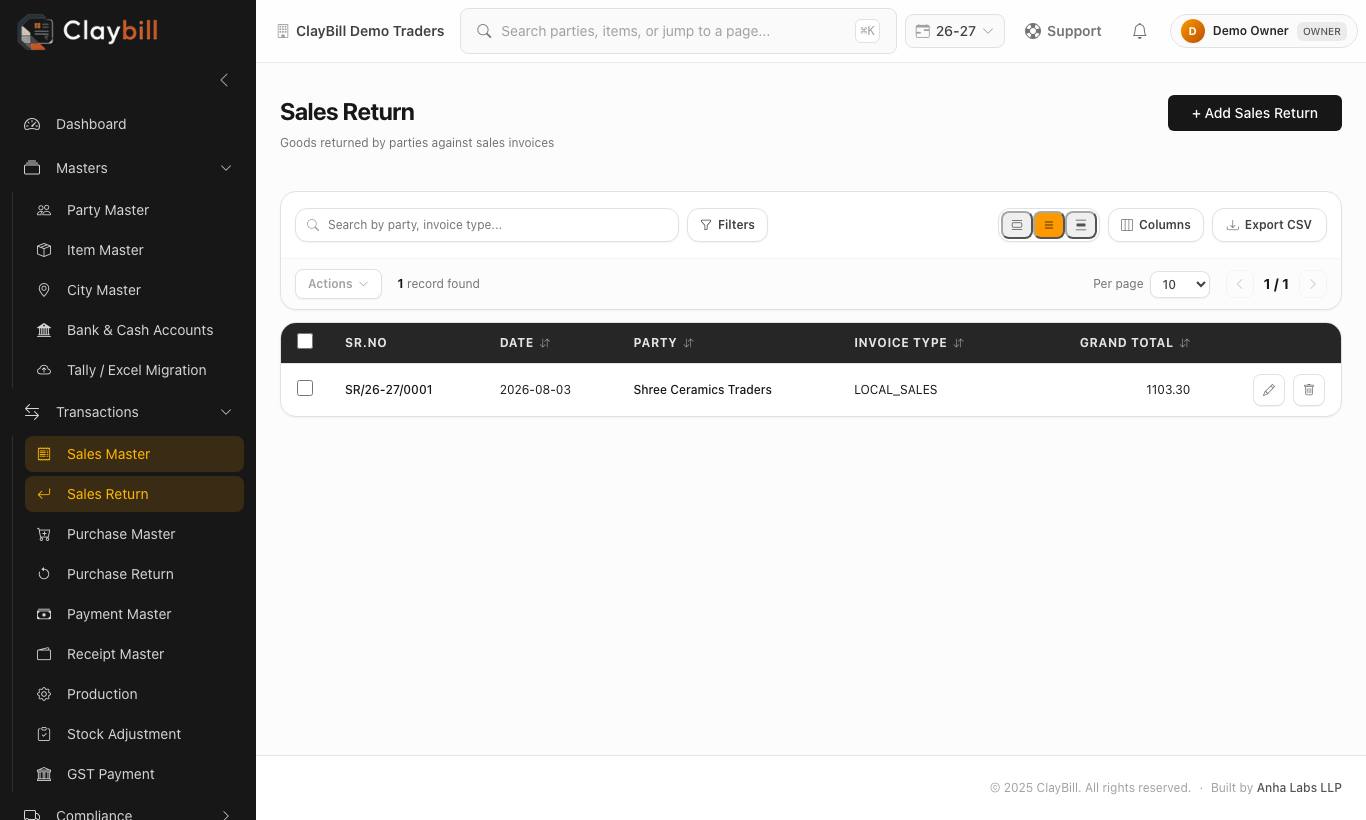Screen dimensions: 1366x820
Task: Sort by the Grand Total column arrows
Action: click(1185, 343)
